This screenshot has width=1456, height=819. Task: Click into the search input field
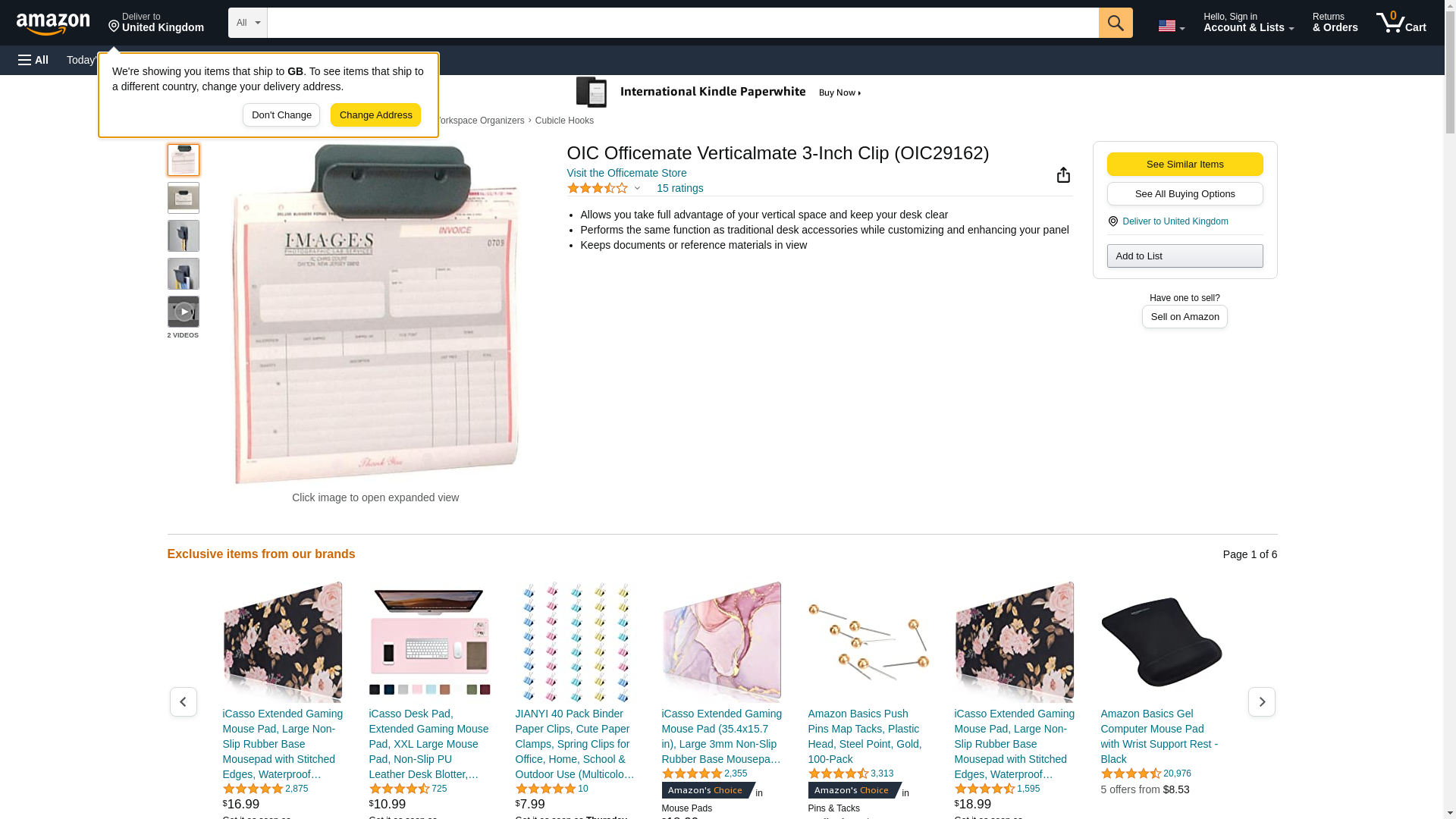(682, 23)
